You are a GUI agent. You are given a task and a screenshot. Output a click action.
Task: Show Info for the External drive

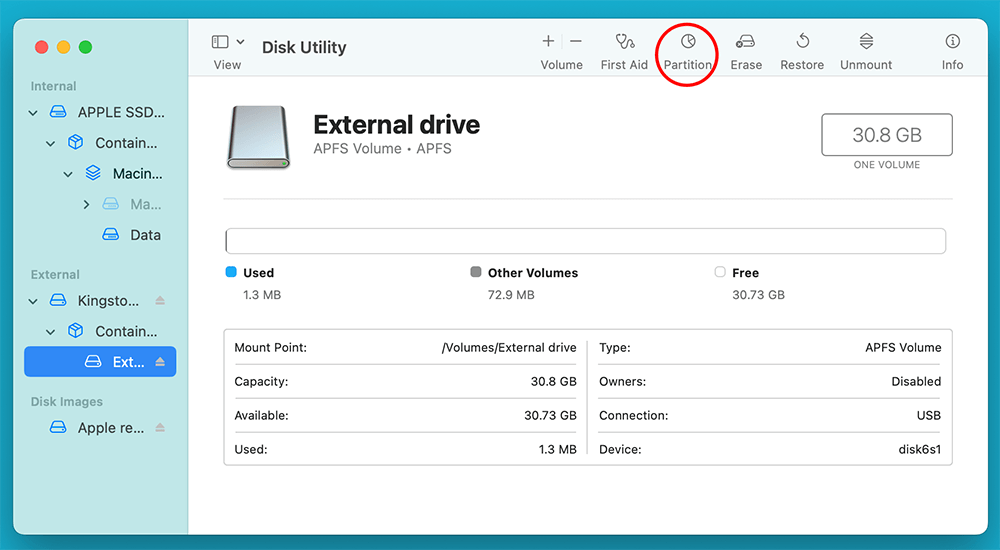[x=952, y=43]
